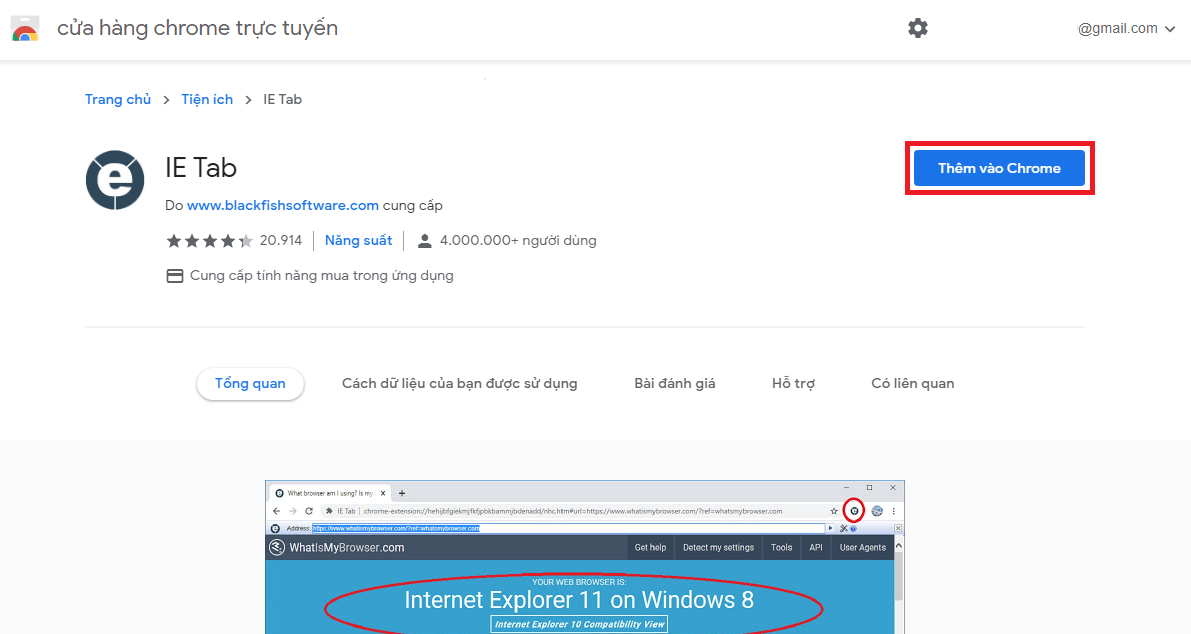This screenshot has height=634, width=1191.
Task: Expand the @gmail.com account dropdown
Action: click(x=1126, y=29)
